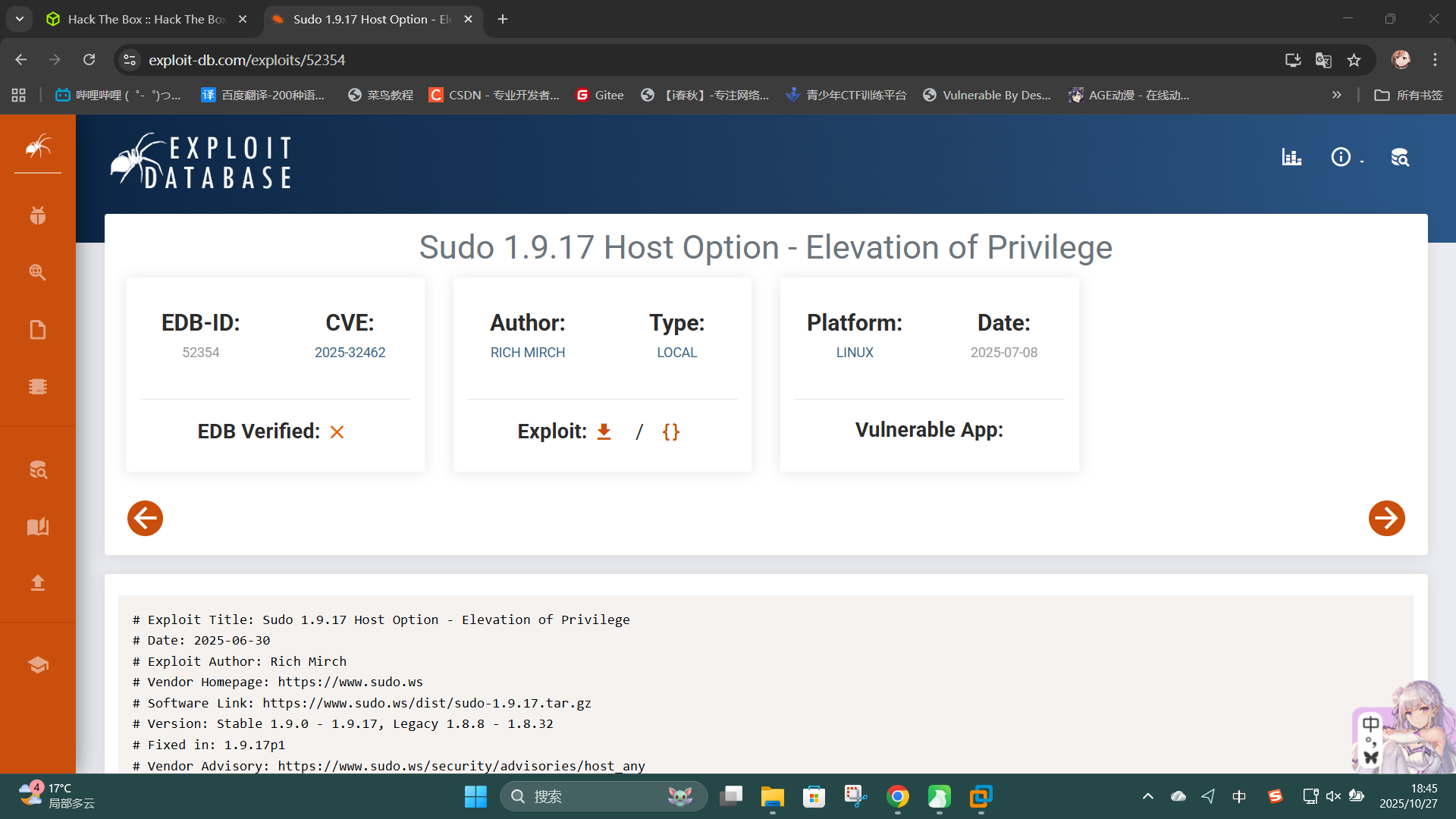View raw exploit code braces icon
Image resolution: width=1456 pixels, height=819 pixels.
pos(670,431)
